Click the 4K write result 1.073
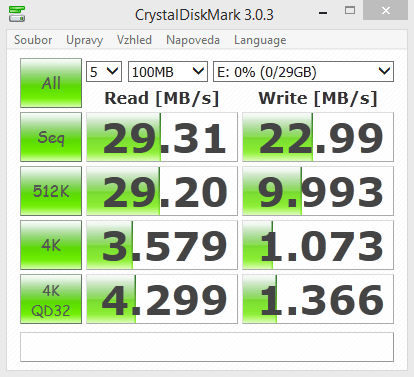This screenshot has width=414, height=377. (x=318, y=245)
